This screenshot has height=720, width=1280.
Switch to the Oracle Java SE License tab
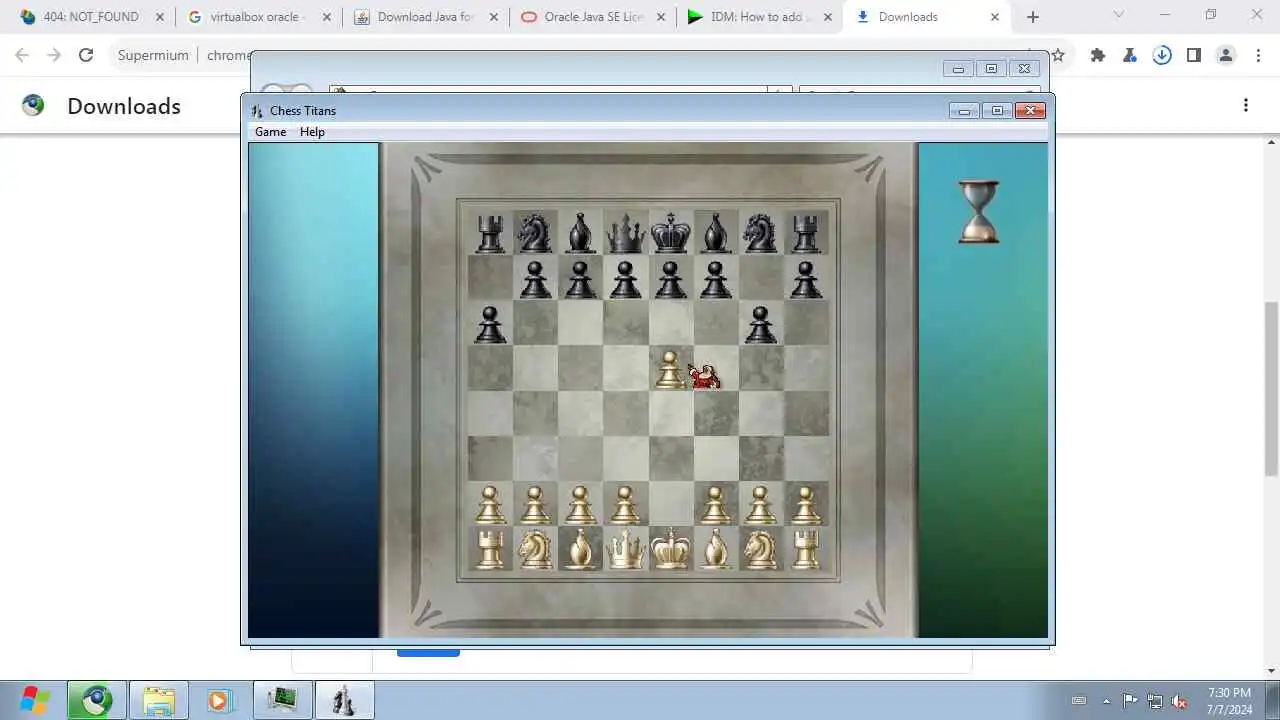pos(592,17)
